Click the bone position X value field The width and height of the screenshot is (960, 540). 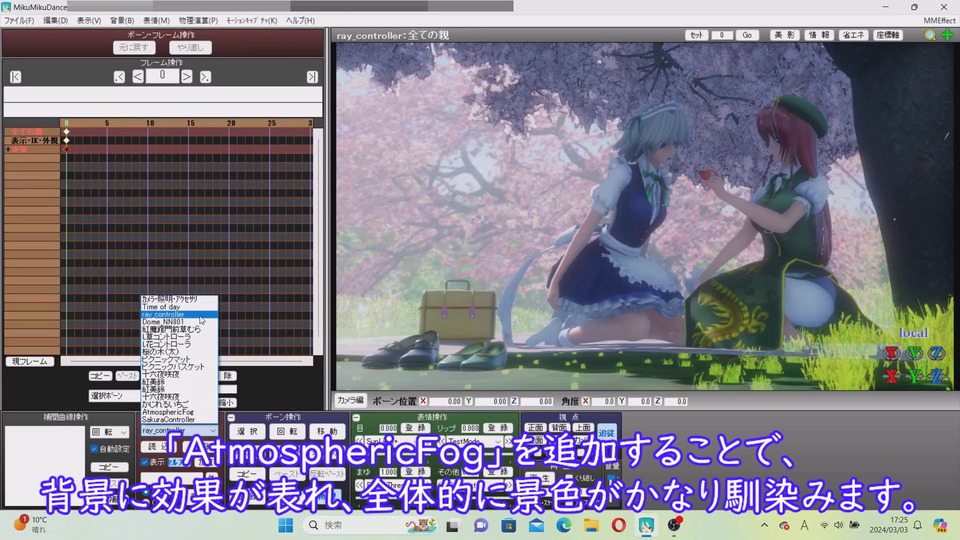[x=445, y=401]
